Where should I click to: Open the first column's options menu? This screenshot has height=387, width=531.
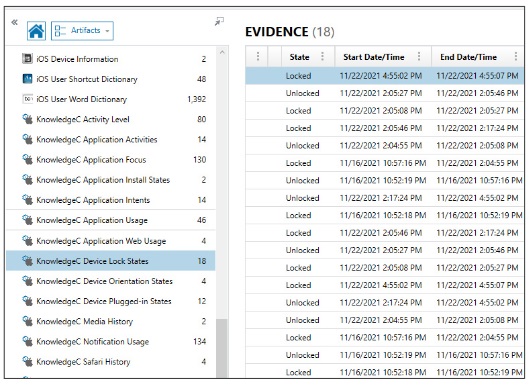click(x=258, y=57)
